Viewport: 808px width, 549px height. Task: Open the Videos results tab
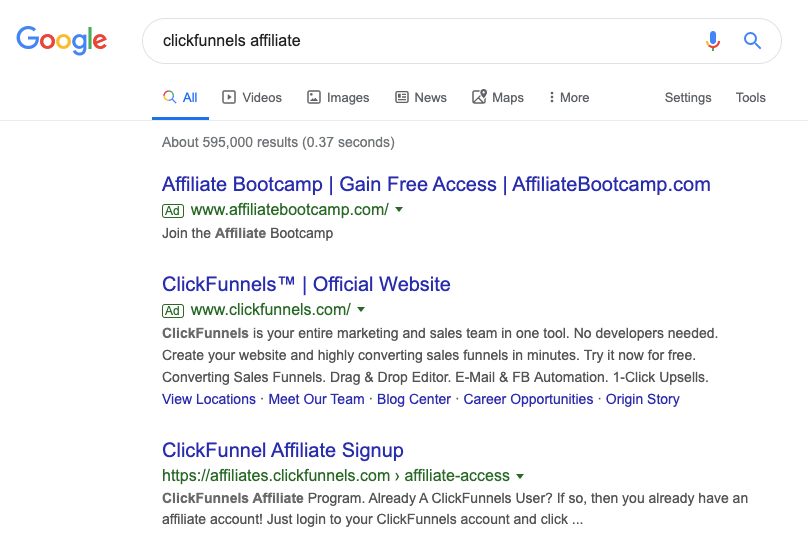[x=252, y=97]
